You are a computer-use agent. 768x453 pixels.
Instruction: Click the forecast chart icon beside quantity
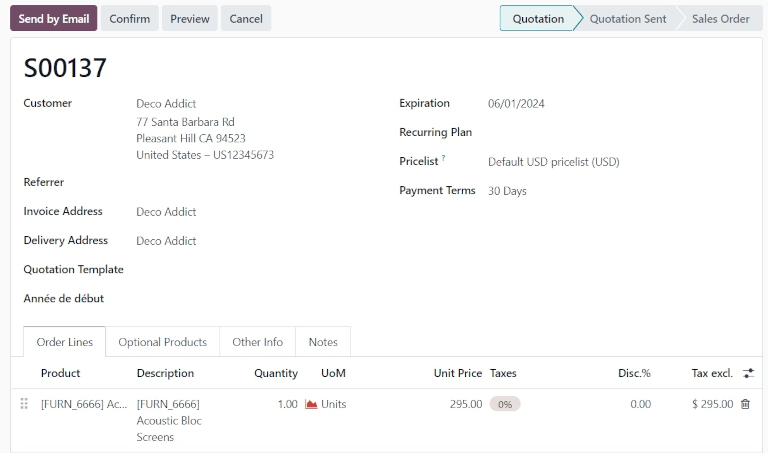(x=311, y=404)
